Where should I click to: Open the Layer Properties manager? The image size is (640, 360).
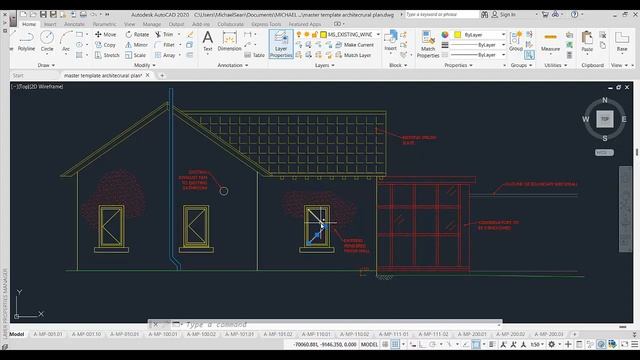tap(281, 44)
